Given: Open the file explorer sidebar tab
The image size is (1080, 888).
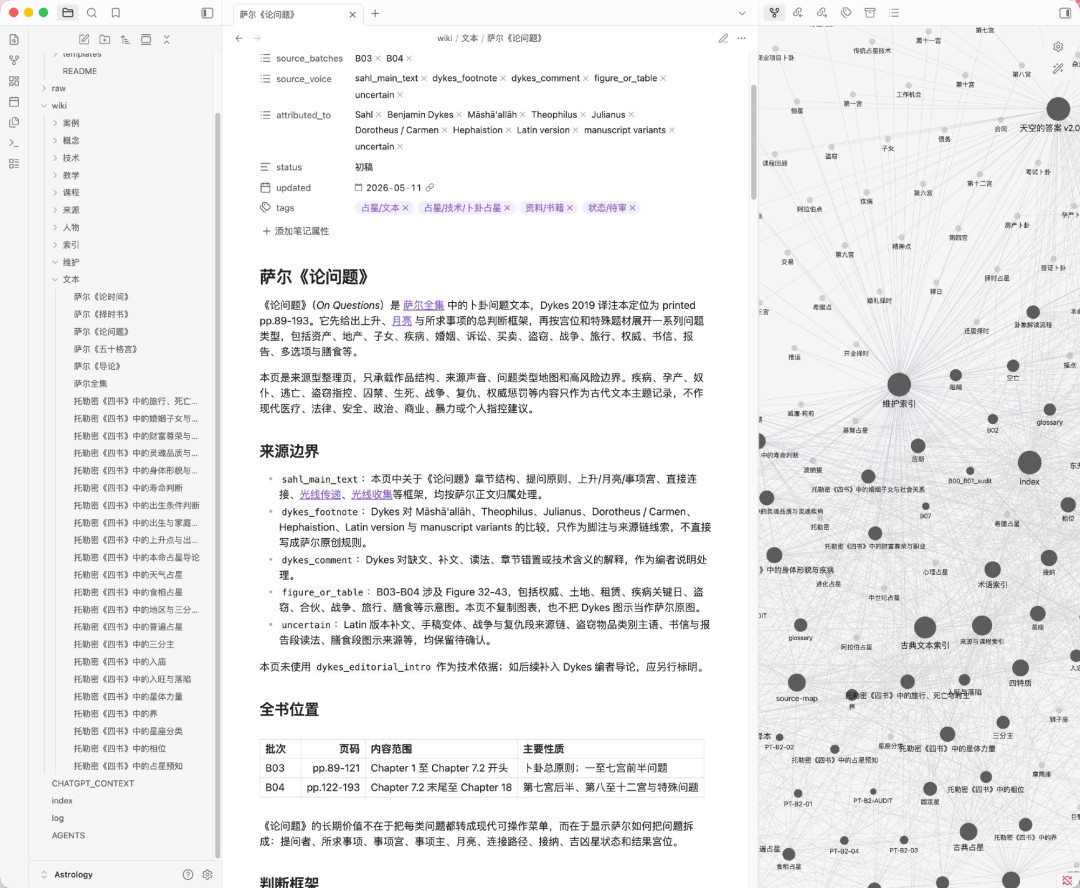Looking at the screenshot, I should pos(68,13).
